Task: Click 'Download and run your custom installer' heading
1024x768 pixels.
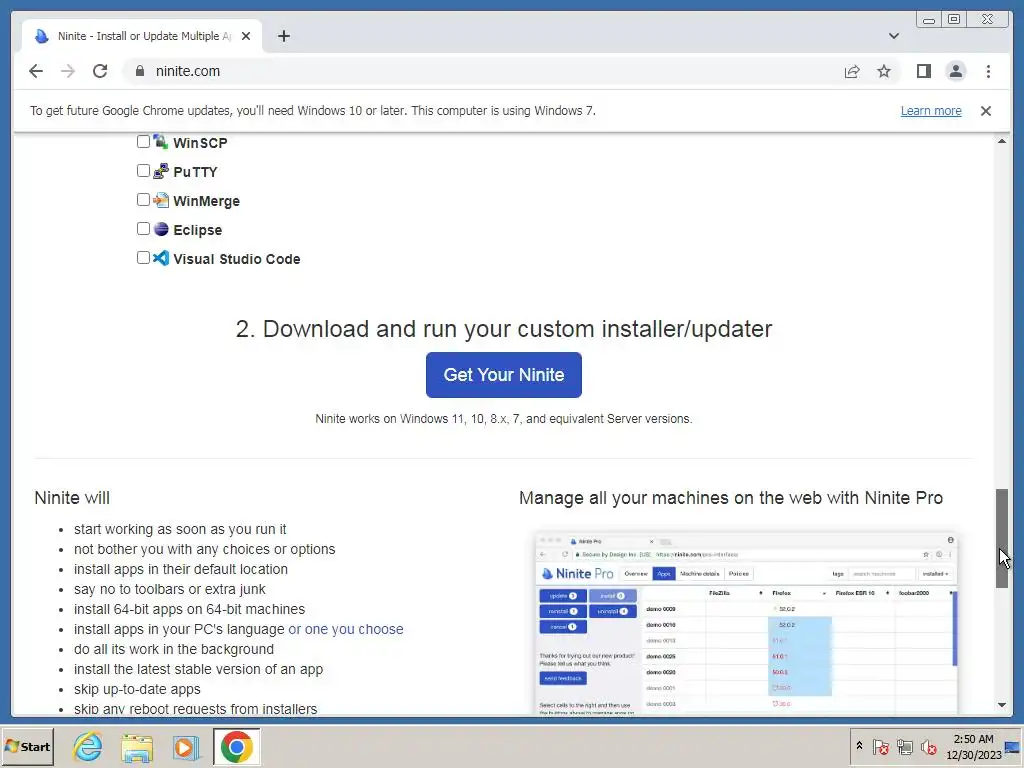Action: [504, 329]
